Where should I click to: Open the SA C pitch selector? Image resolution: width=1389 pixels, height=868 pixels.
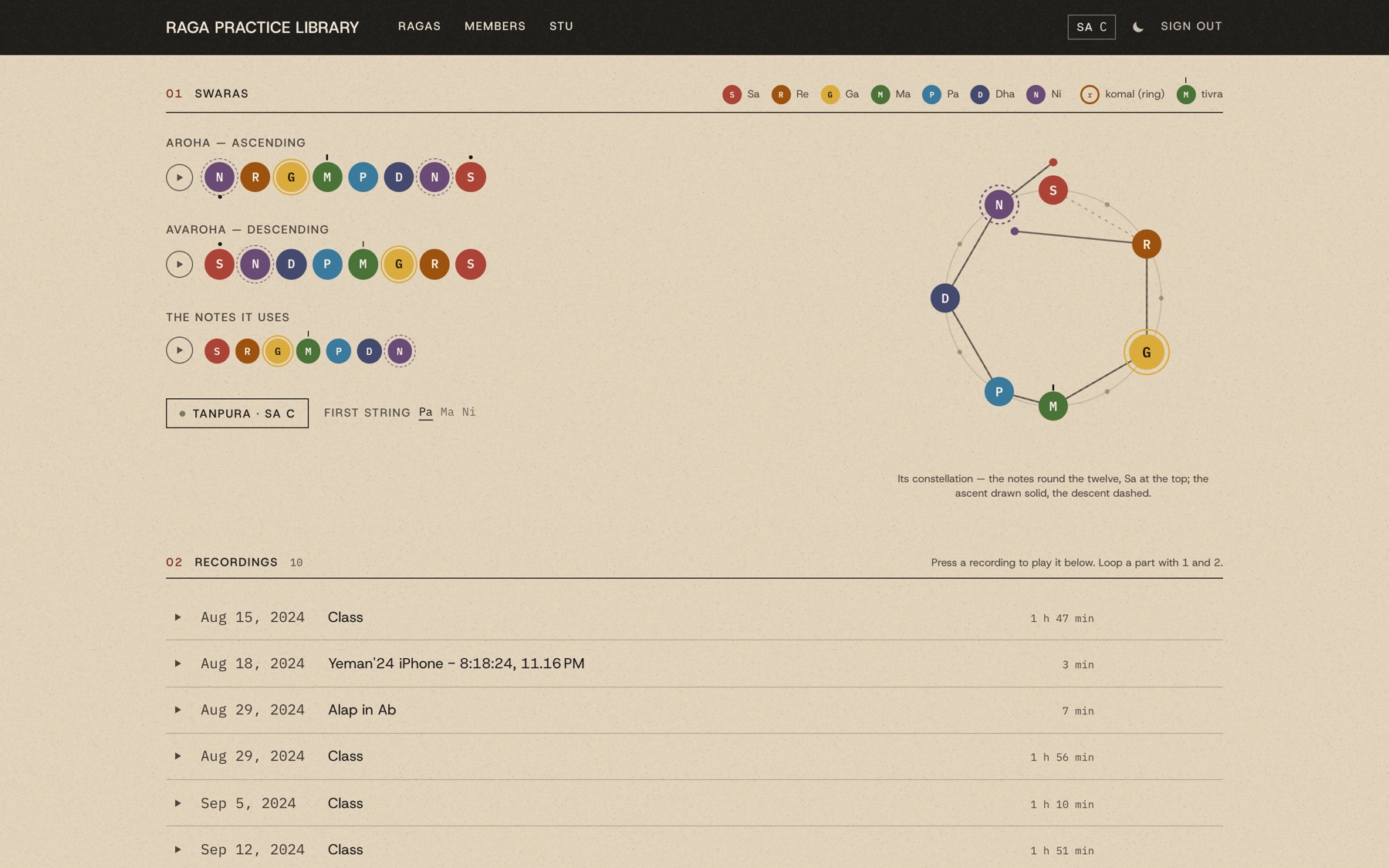[x=1091, y=27]
